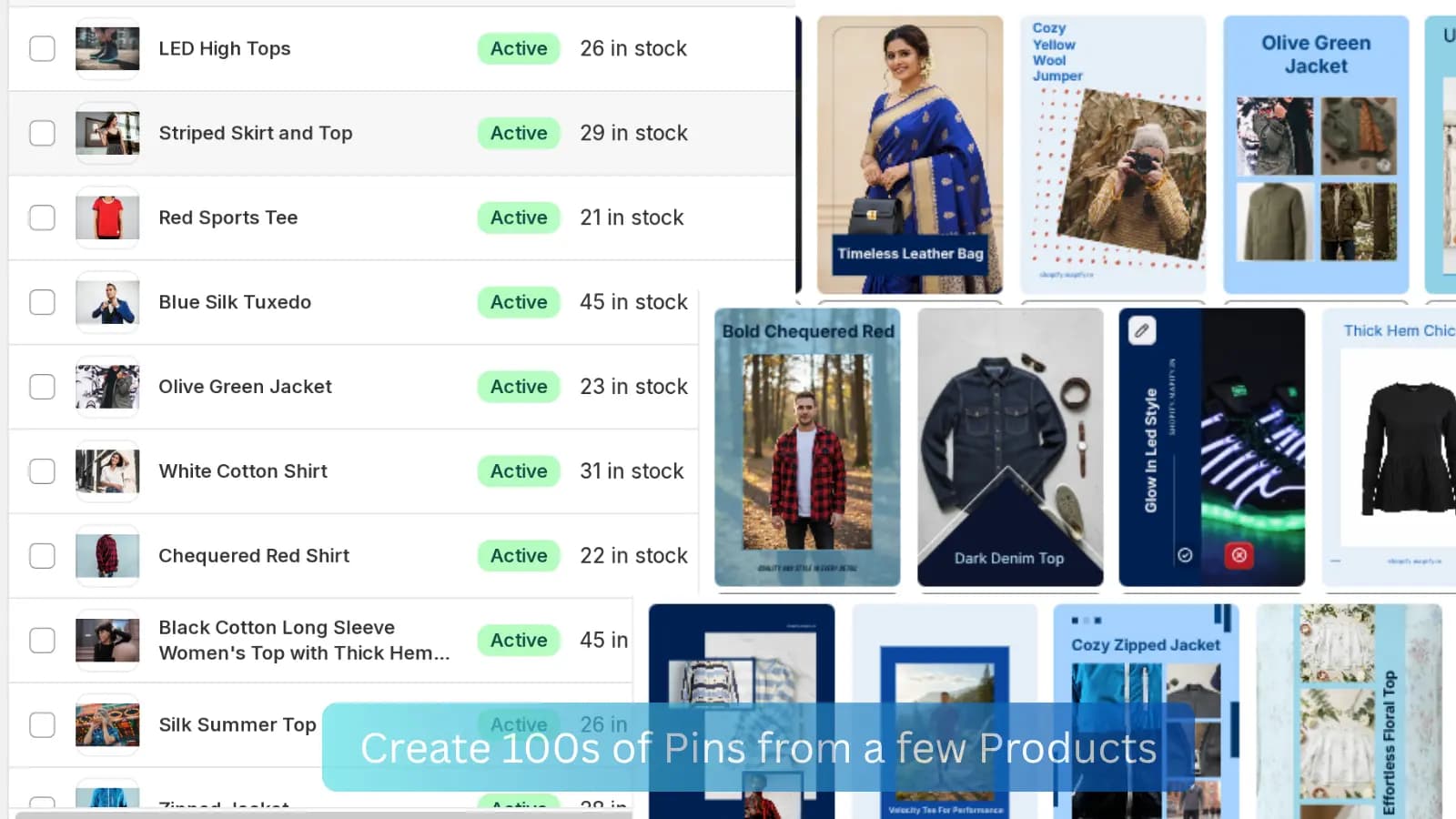Screen dimensions: 1456x819
Task: Open Red Sports Tee product name
Action: 228,217
